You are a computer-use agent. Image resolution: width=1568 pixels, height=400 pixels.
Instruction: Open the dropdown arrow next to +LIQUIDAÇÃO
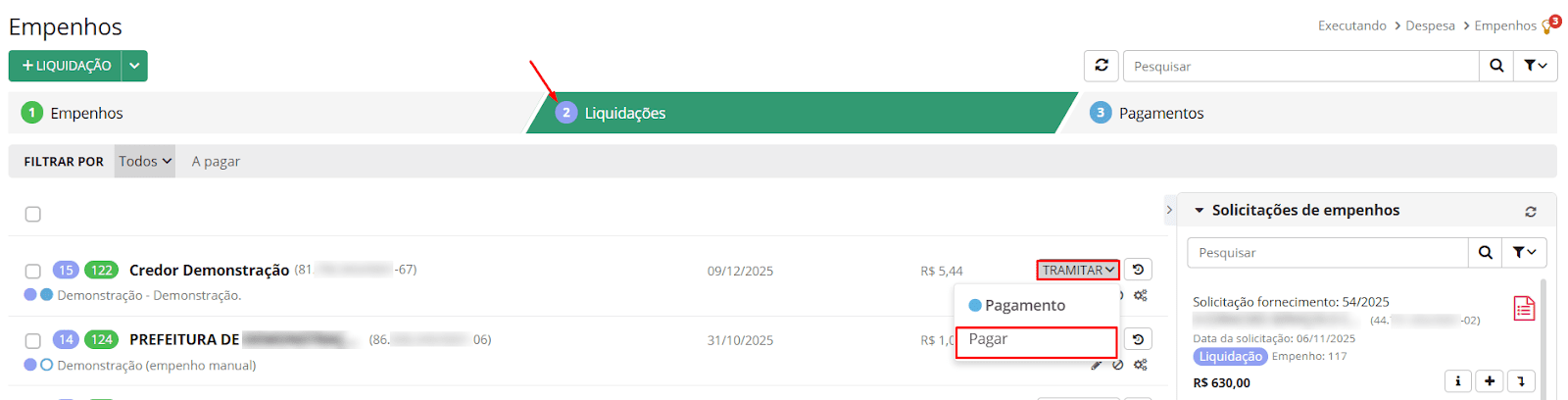134,66
